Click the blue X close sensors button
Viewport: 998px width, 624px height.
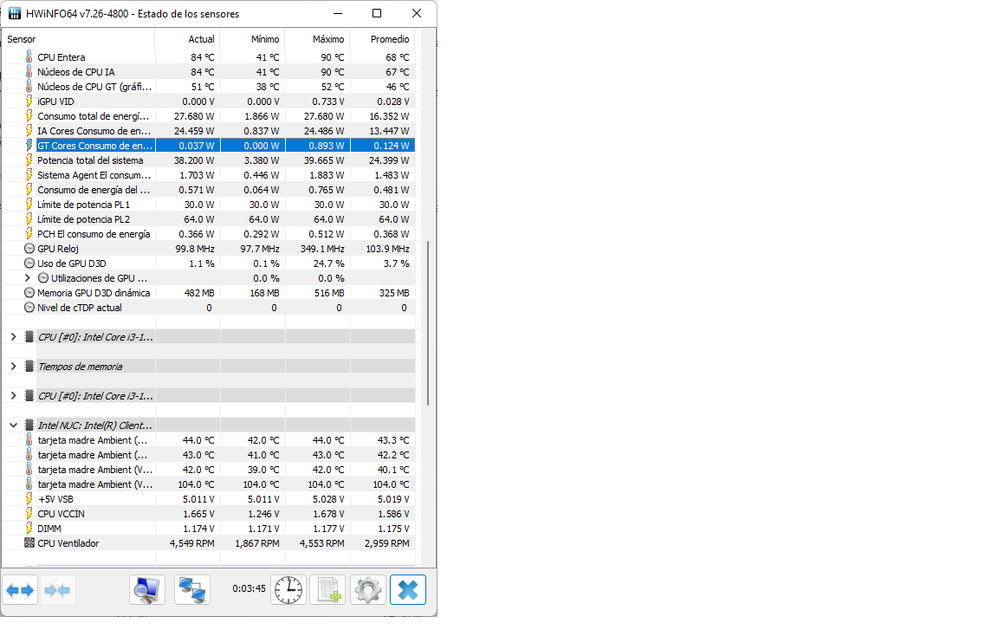pyautogui.click(x=408, y=590)
